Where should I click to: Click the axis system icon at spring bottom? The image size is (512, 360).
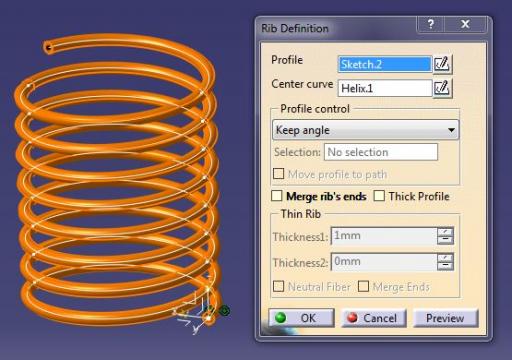192,313
